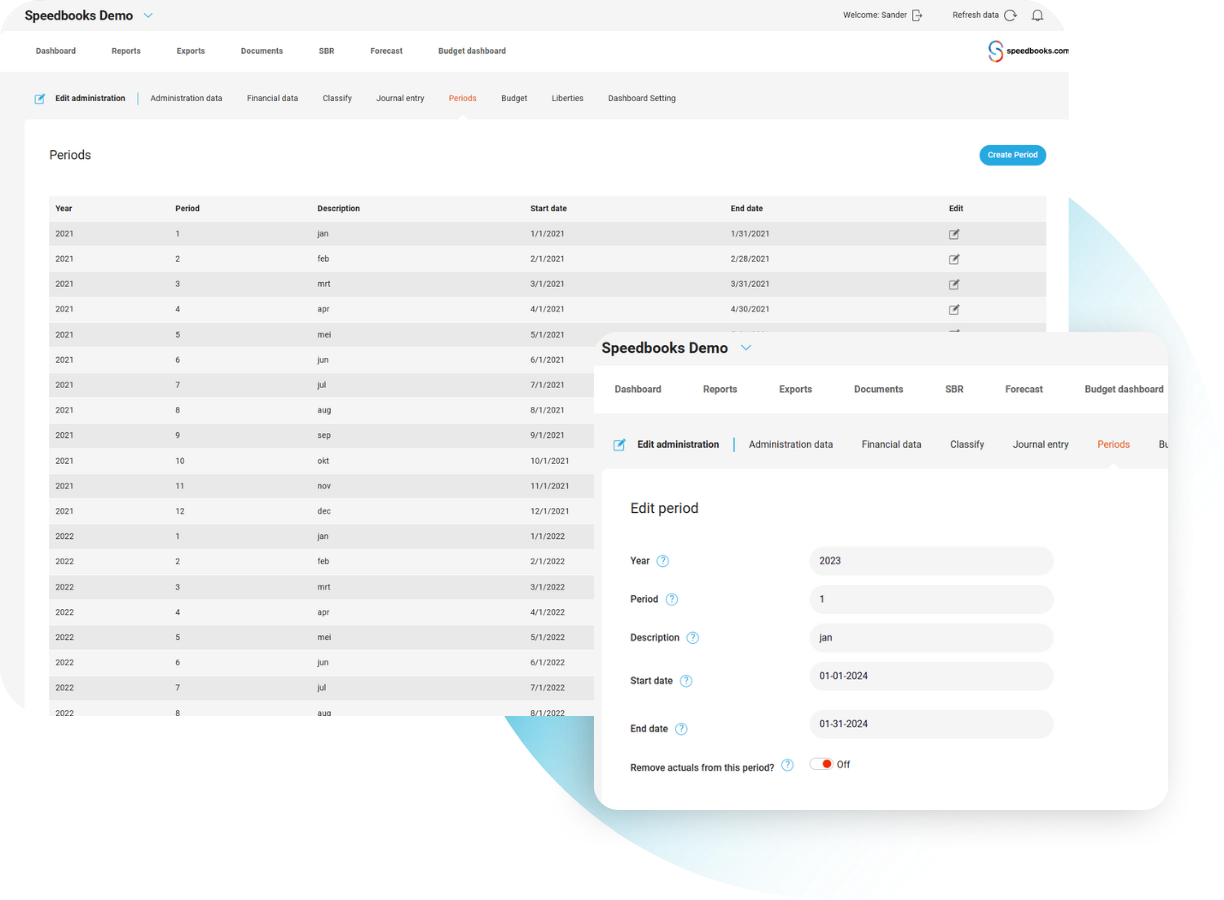Click the speedbooks.com logo
This screenshot has height=900, width=1224.
(x=1027, y=51)
